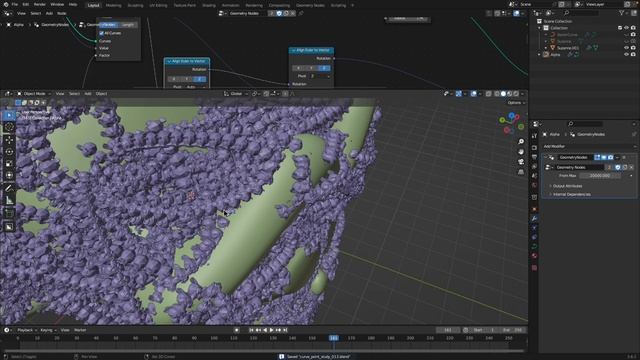Toggle render camera icon for Alpha collection
This screenshot has height=360, width=640.
click(633, 54)
